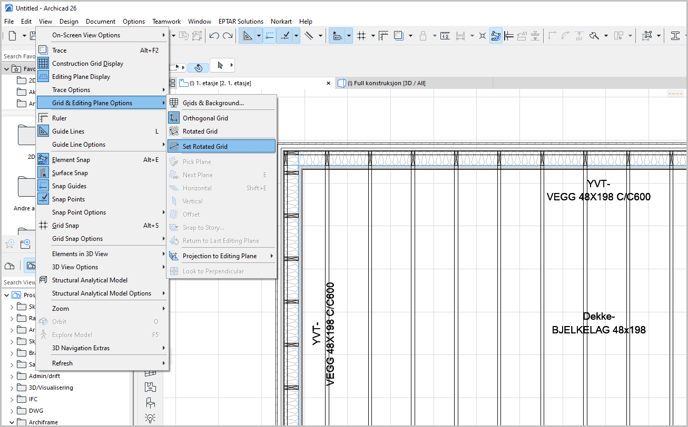
Task: Toggle the Element Snap toolbar icon
Action: [x=496, y=36]
